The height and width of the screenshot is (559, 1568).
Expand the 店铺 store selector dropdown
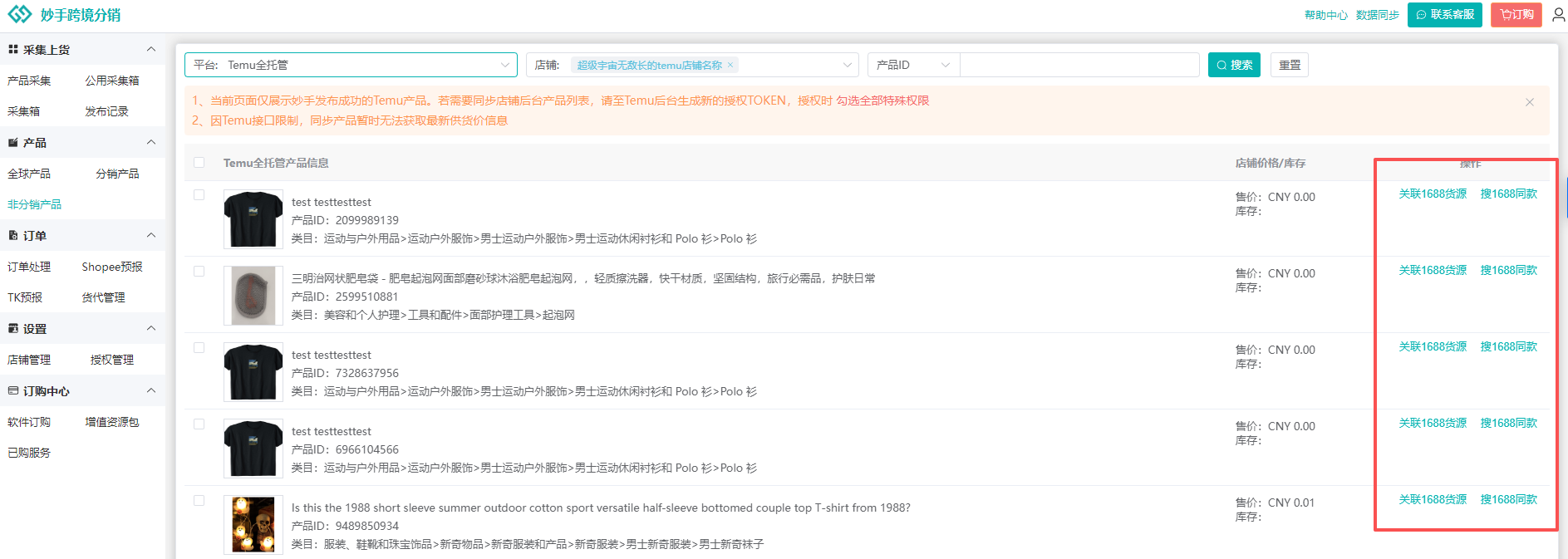tap(847, 65)
